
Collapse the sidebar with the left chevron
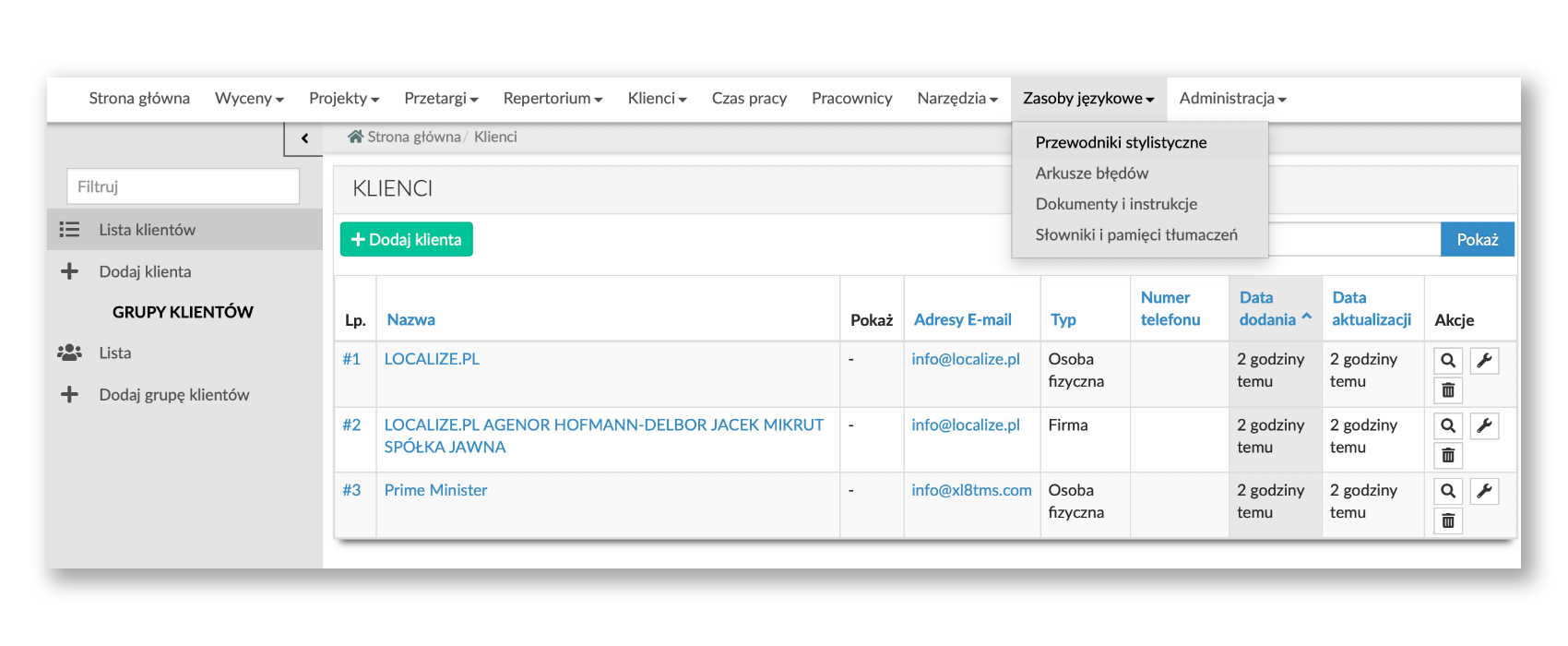coord(304,138)
